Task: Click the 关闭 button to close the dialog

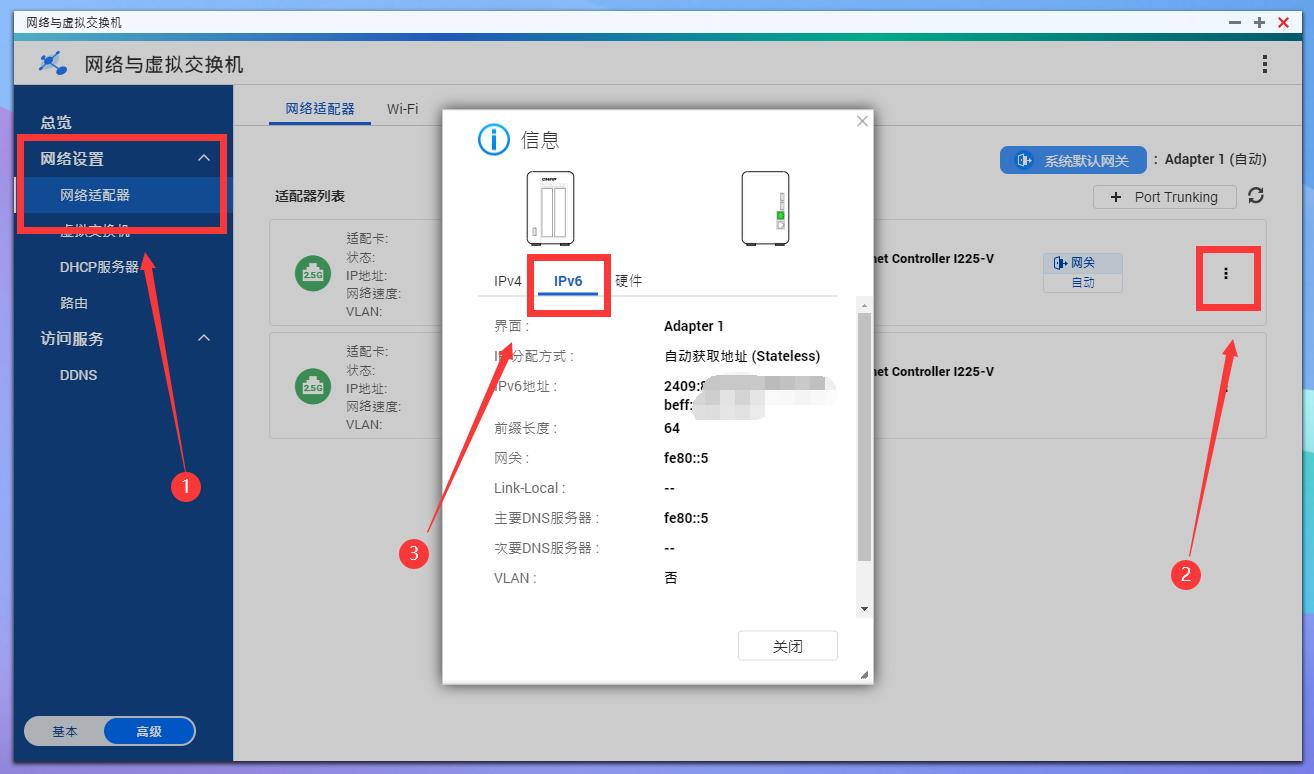Action: coord(787,645)
